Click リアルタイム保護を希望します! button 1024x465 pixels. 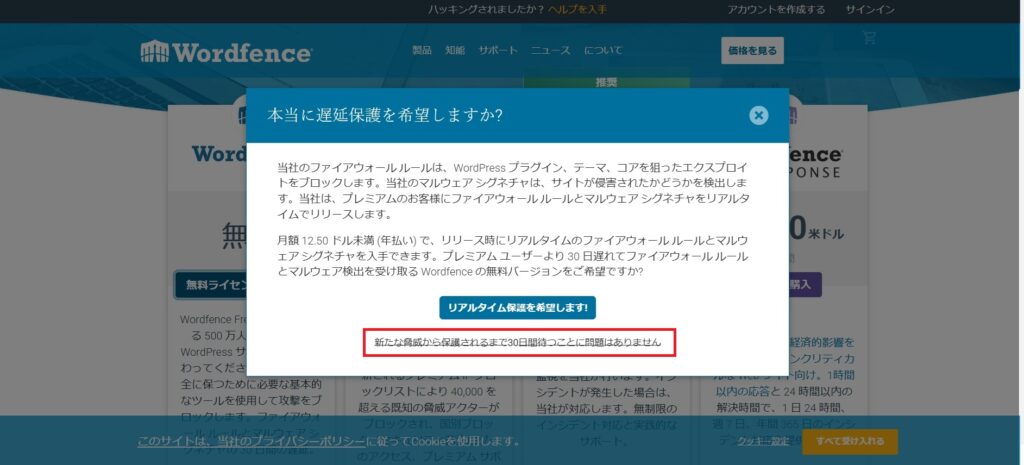tap(517, 308)
